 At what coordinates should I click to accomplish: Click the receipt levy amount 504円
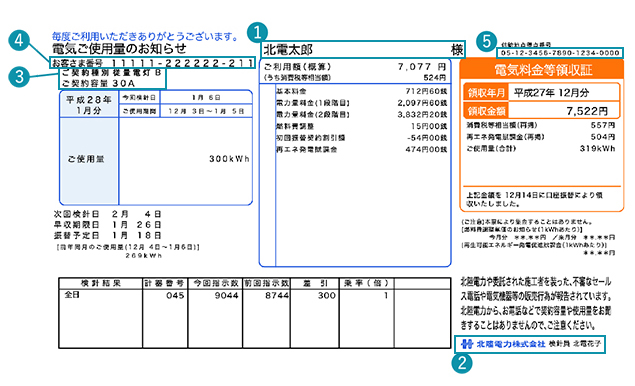pyautogui.click(x=603, y=137)
